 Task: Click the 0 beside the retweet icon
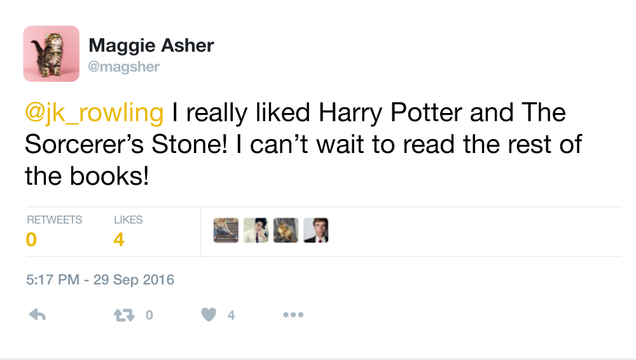click(149, 315)
